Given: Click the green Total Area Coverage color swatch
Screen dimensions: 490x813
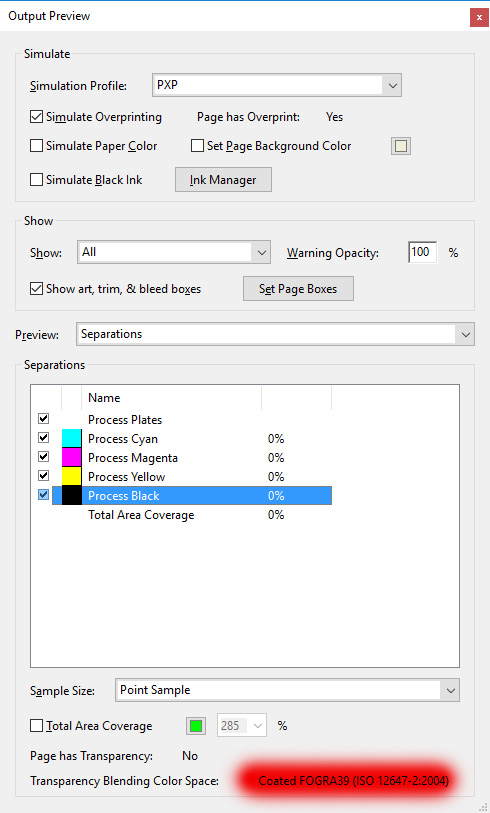Looking at the screenshot, I should coord(196,726).
